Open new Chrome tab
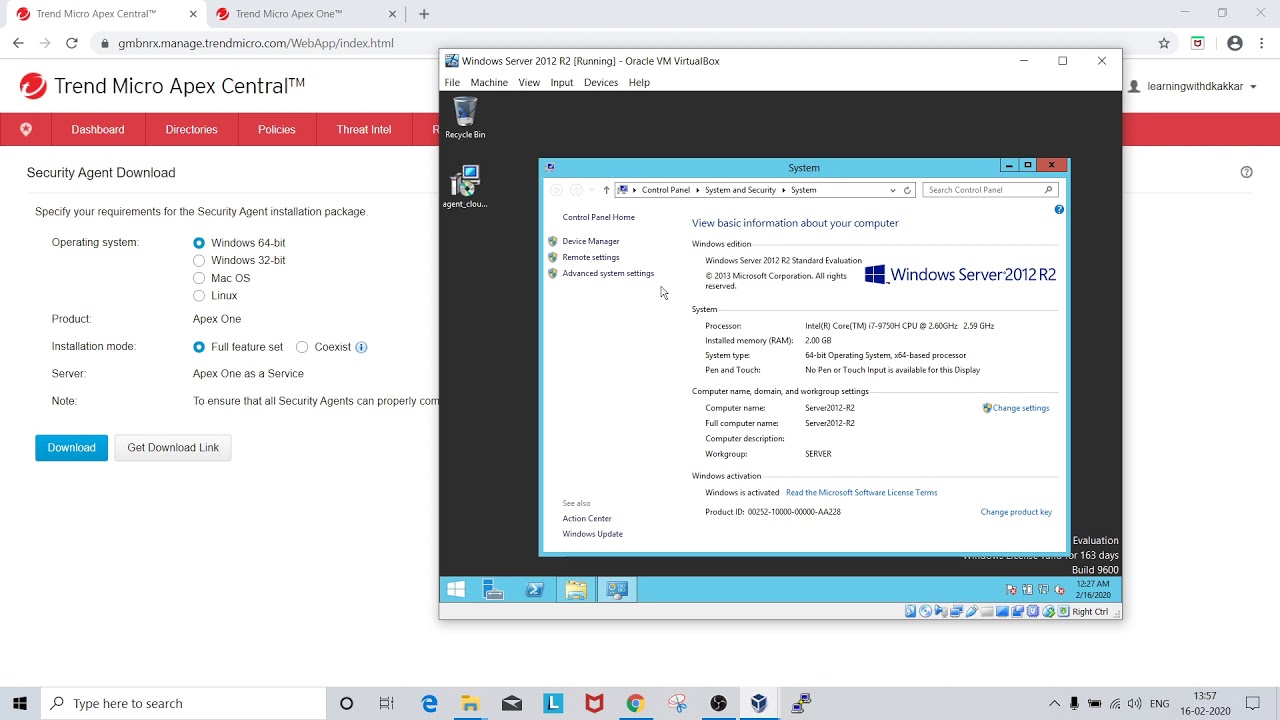This screenshot has width=1280, height=720. [424, 14]
